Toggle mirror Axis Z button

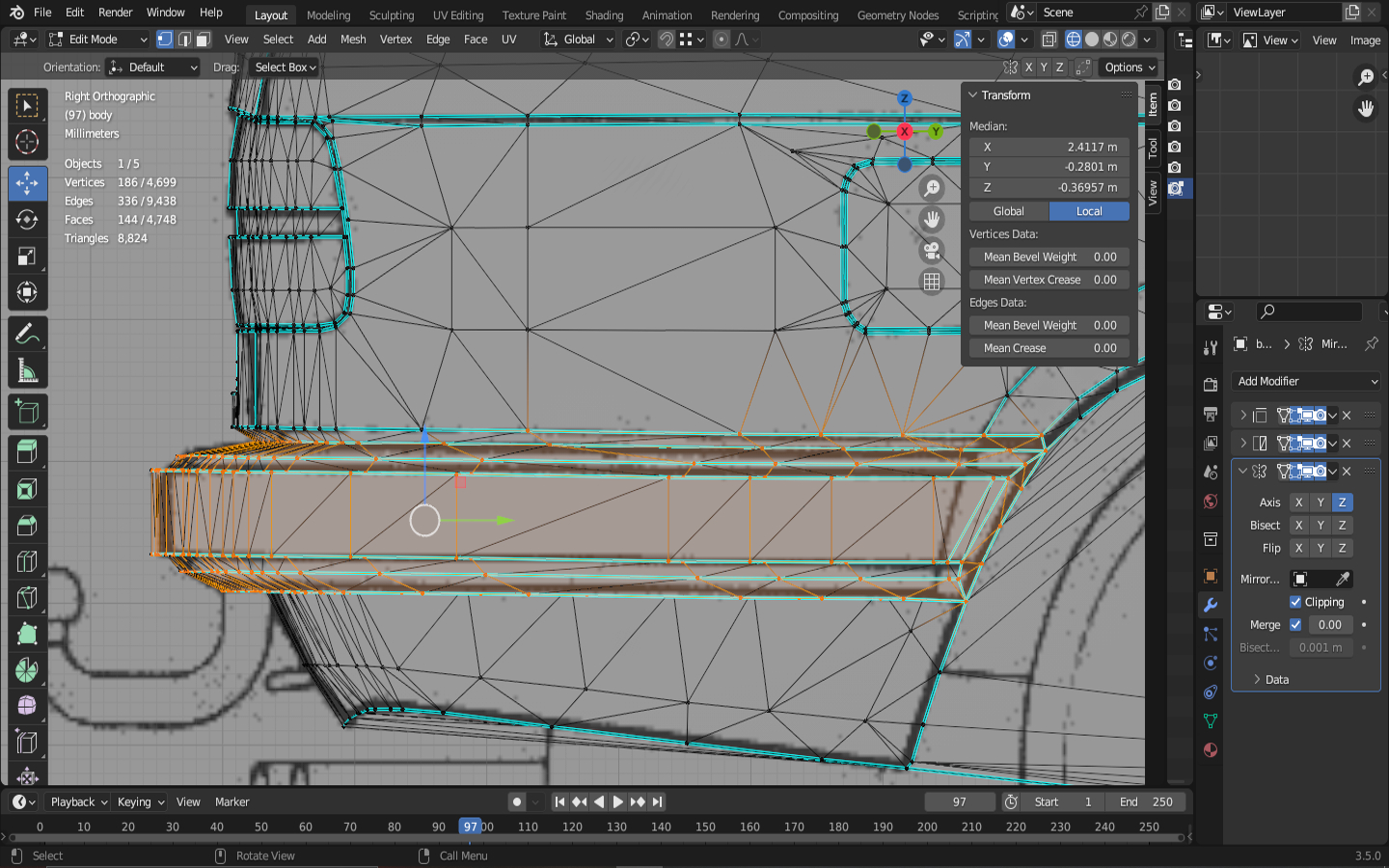[x=1342, y=502]
